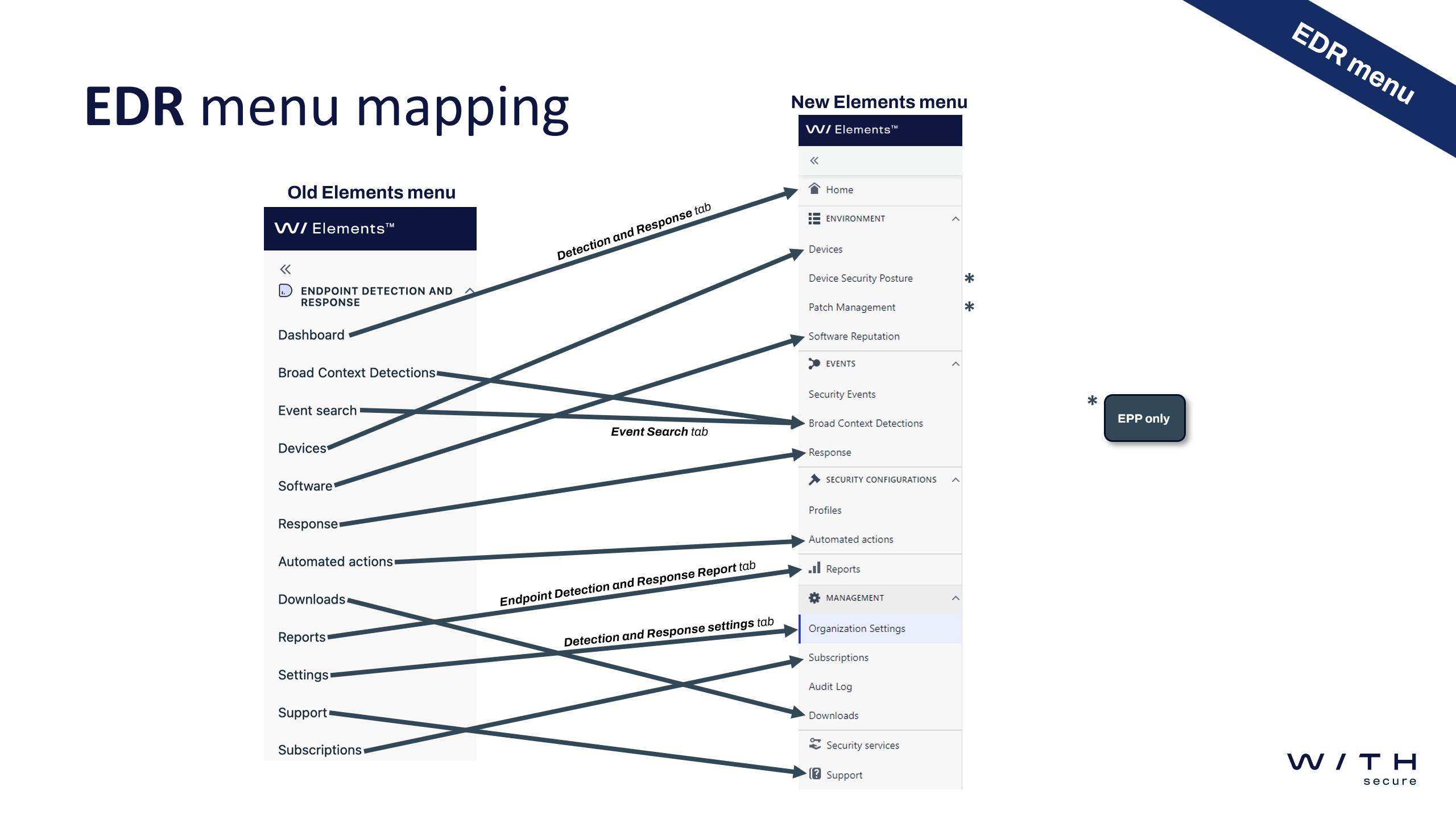This screenshot has width=1456, height=819.
Task: Open Reports in old Elements menu
Action: coord(301,638)
